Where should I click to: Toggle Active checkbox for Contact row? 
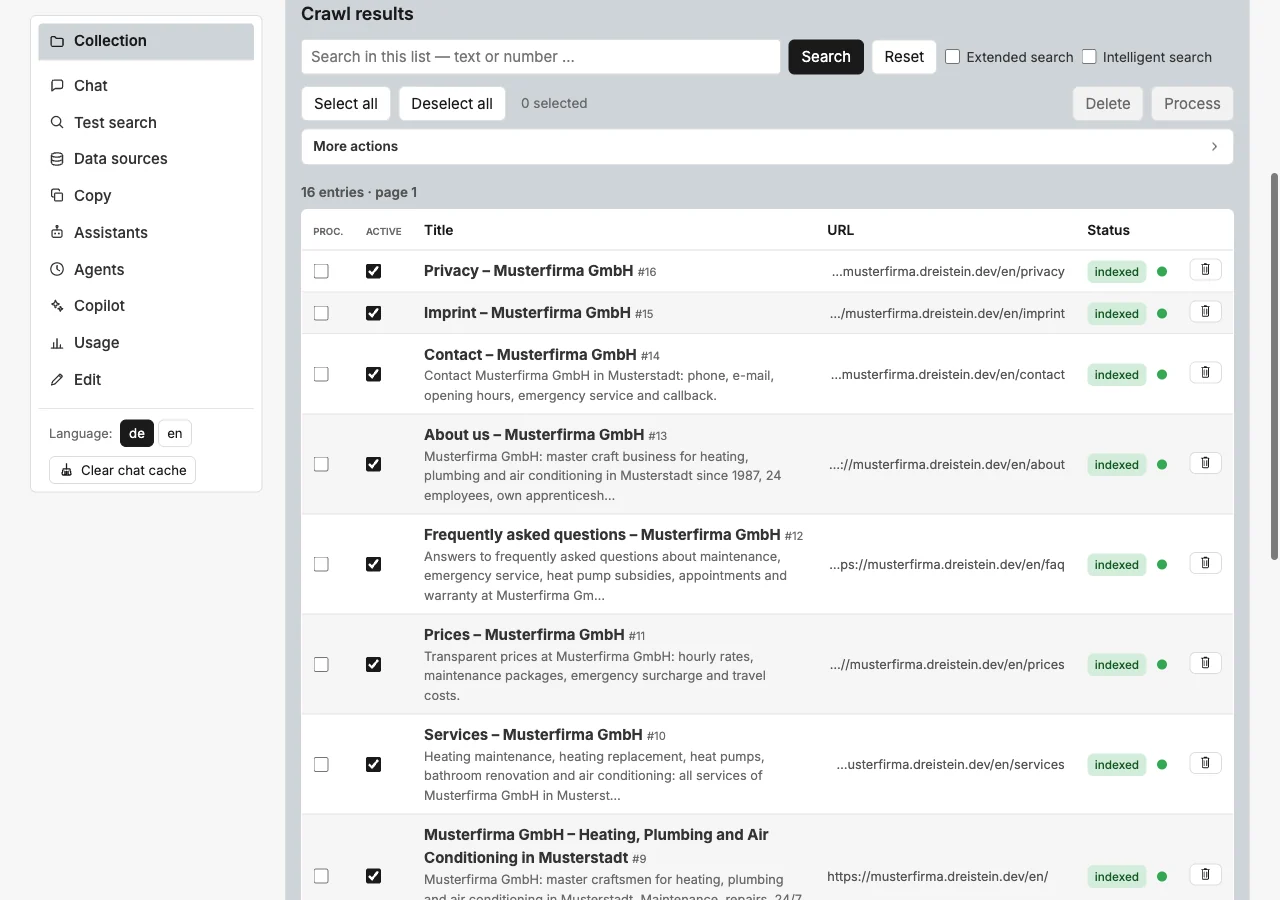click(374, 374)
